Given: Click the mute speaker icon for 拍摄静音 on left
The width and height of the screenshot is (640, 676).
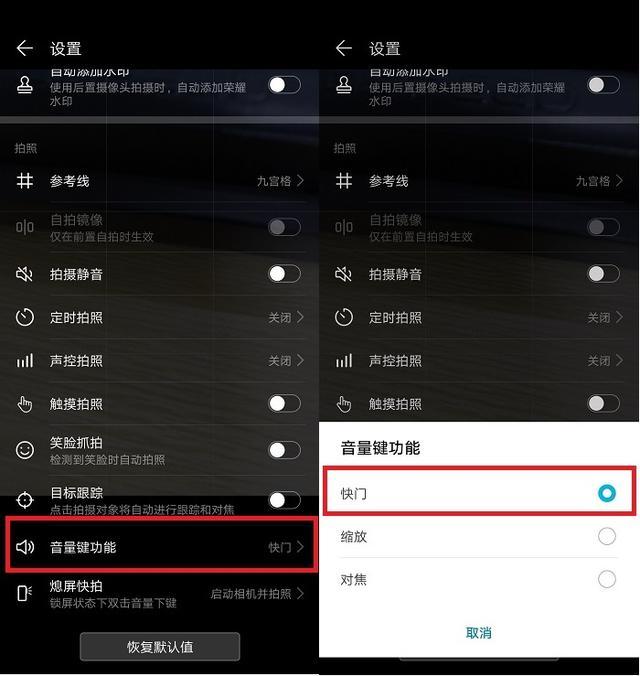Looking at the screenshot, I should point(25,274).
